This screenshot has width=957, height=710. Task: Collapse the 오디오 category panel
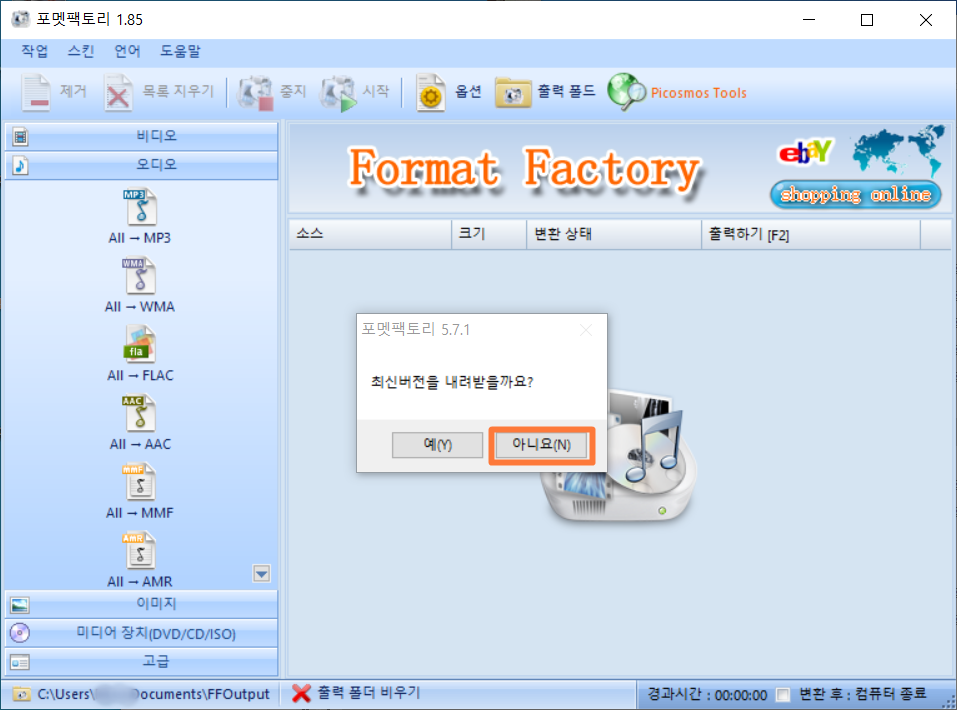[x=142, y=165]
